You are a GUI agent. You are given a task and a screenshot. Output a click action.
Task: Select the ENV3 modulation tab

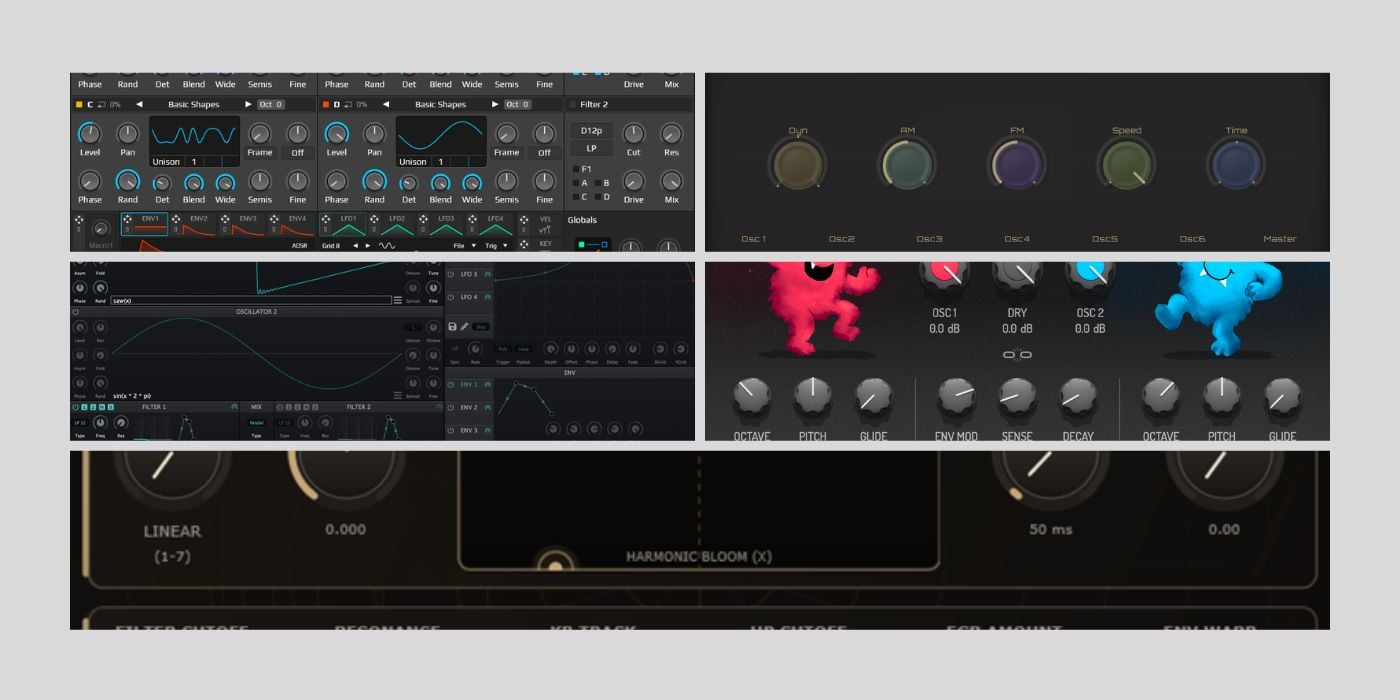click(241, 224)
